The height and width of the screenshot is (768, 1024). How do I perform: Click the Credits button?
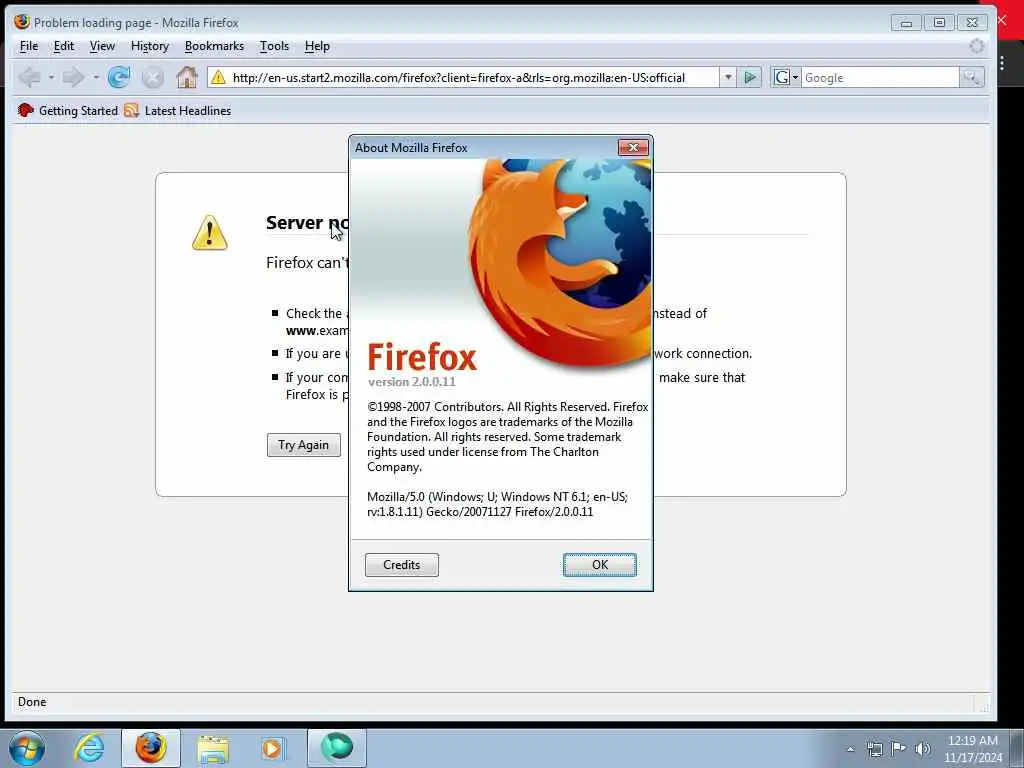(x=402, y=565)
